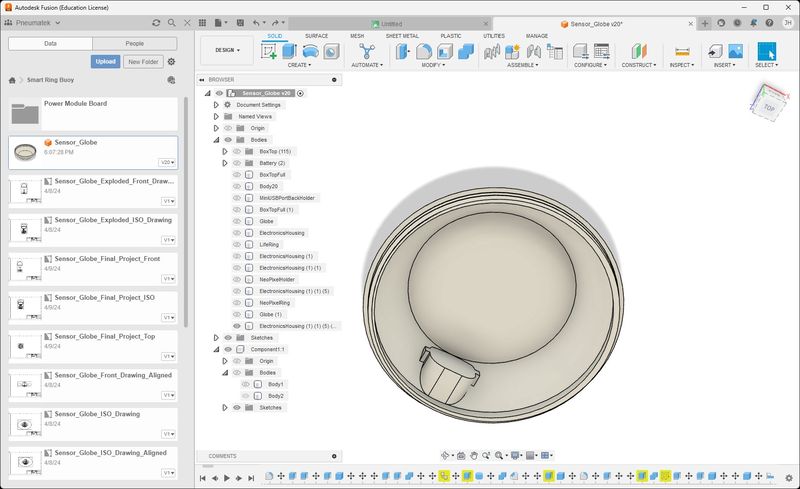Expand the Sketches folder under Sensor_Globe
The width and height of the screenshot is (800, 489).
(215, 338)
